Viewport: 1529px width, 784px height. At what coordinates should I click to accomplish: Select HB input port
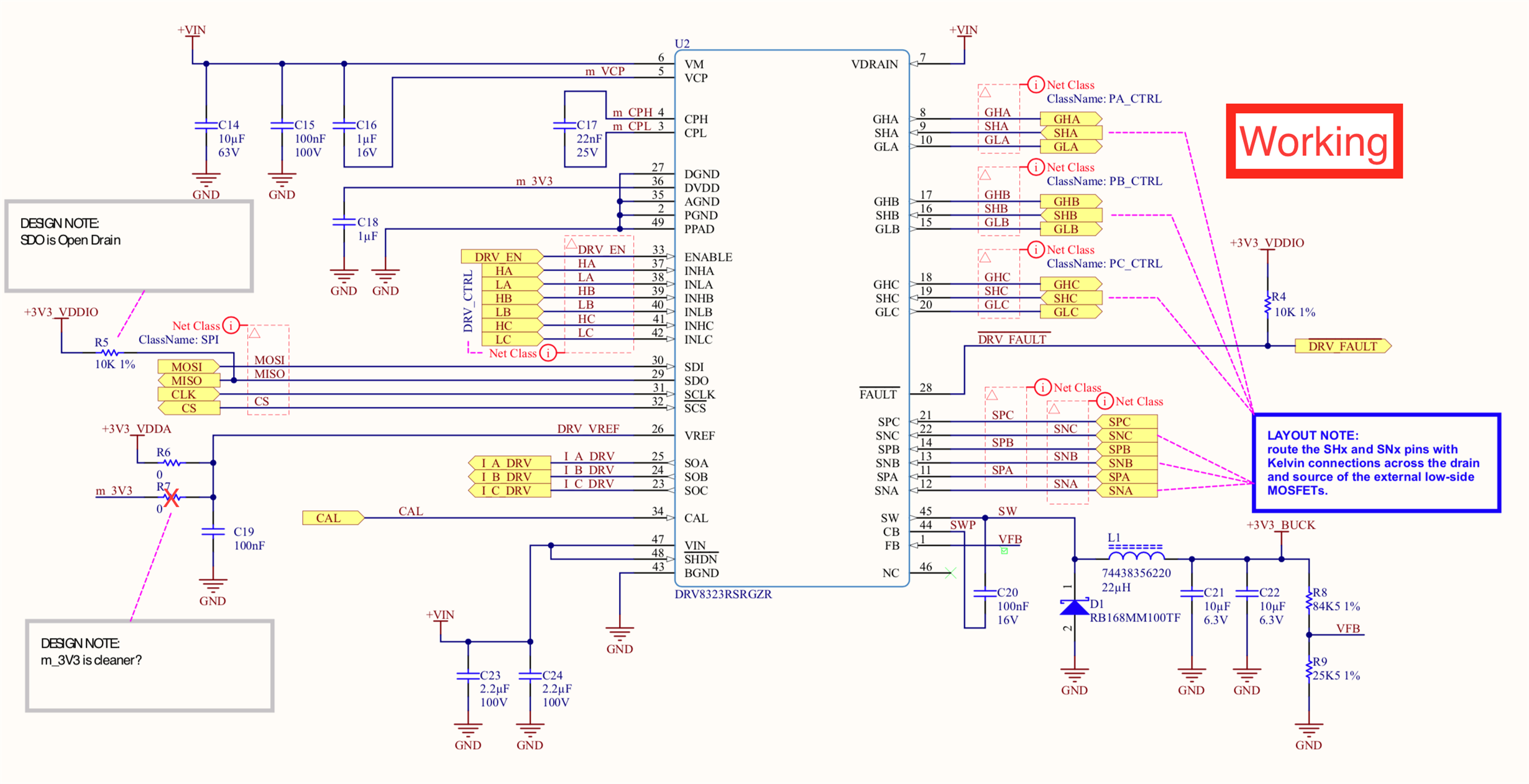coord(512,298)
